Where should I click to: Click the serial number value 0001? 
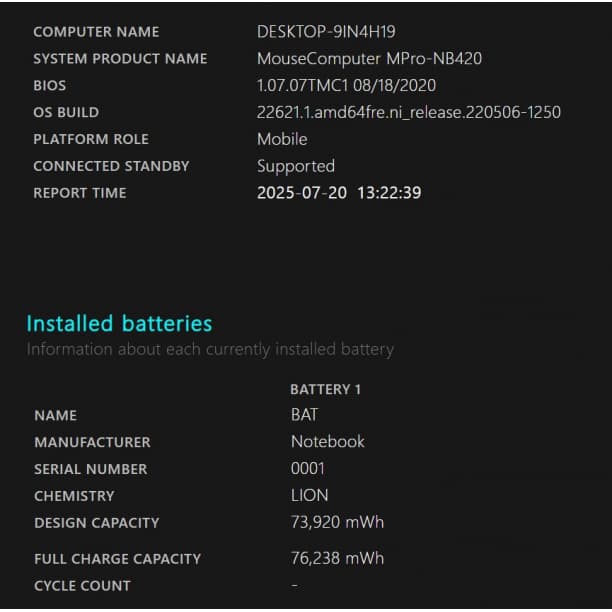308,469
